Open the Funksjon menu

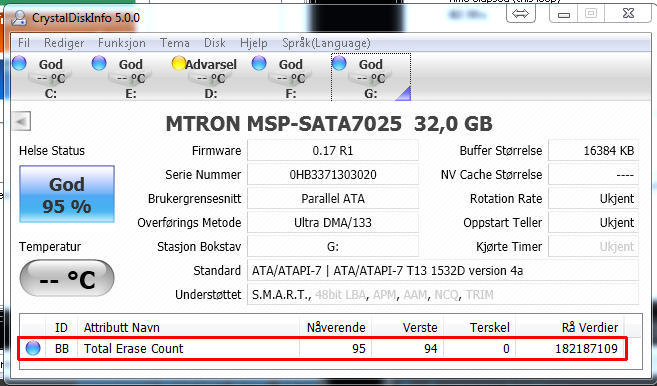click(x=122, y=43)
